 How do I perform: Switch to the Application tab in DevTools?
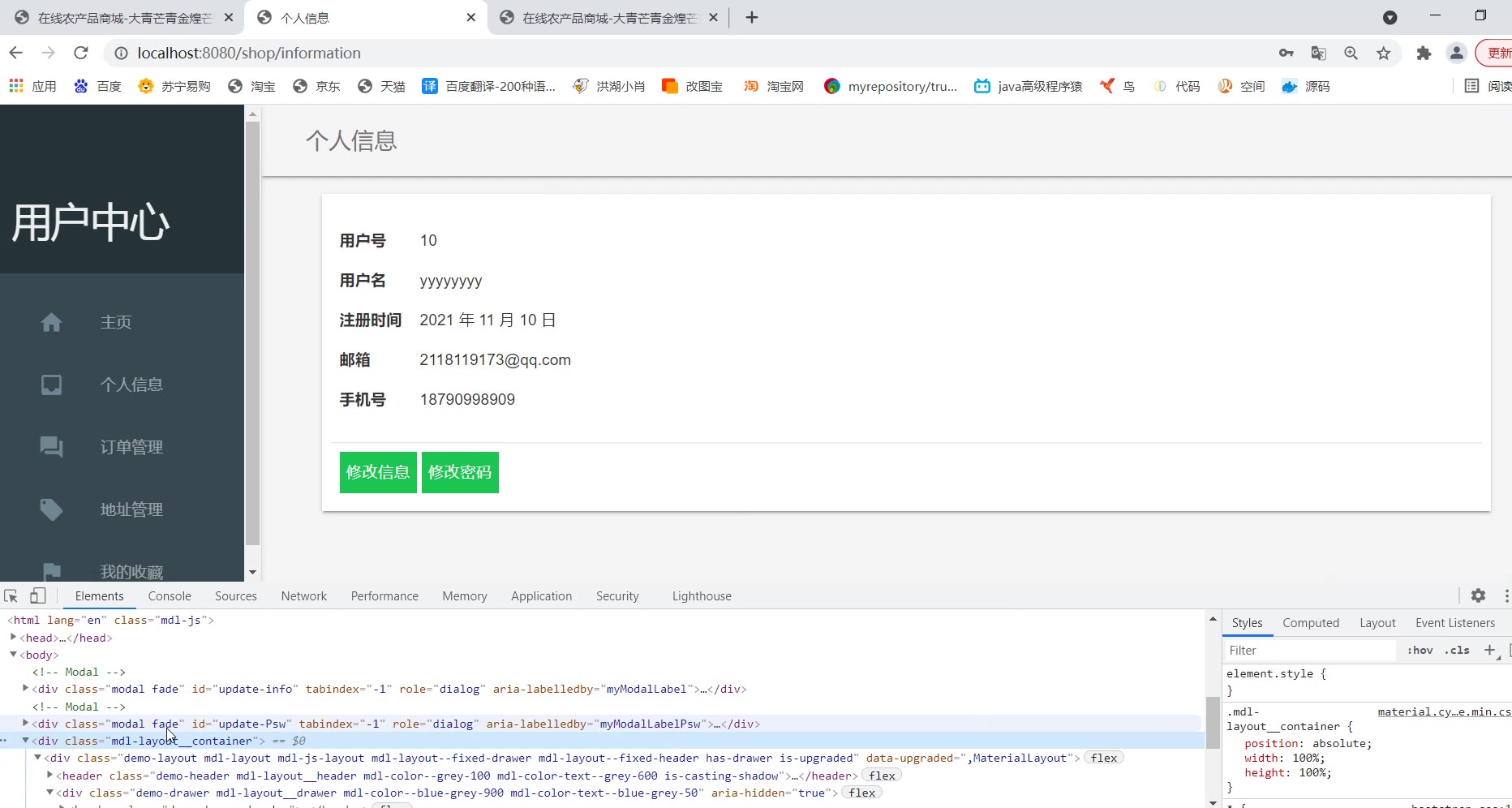click(x=541, y=595)
